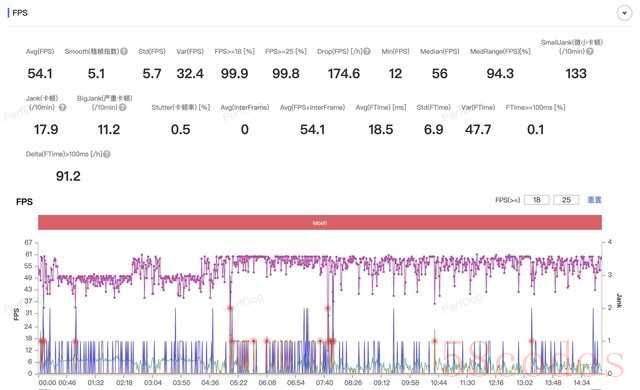Click the red jank marker near 07:40 on chart
This screenshot has width=640, height=390.
click(x=327, y=308)
